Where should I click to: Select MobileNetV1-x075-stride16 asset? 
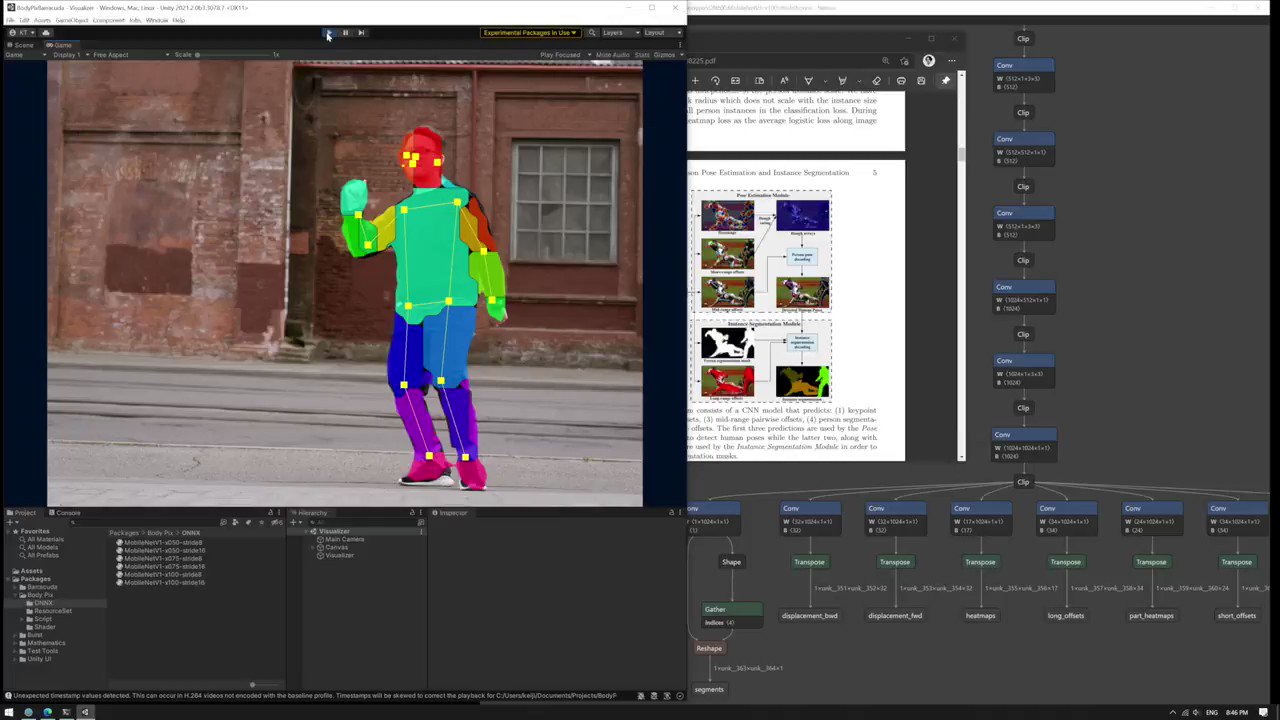tap(160, 566)
